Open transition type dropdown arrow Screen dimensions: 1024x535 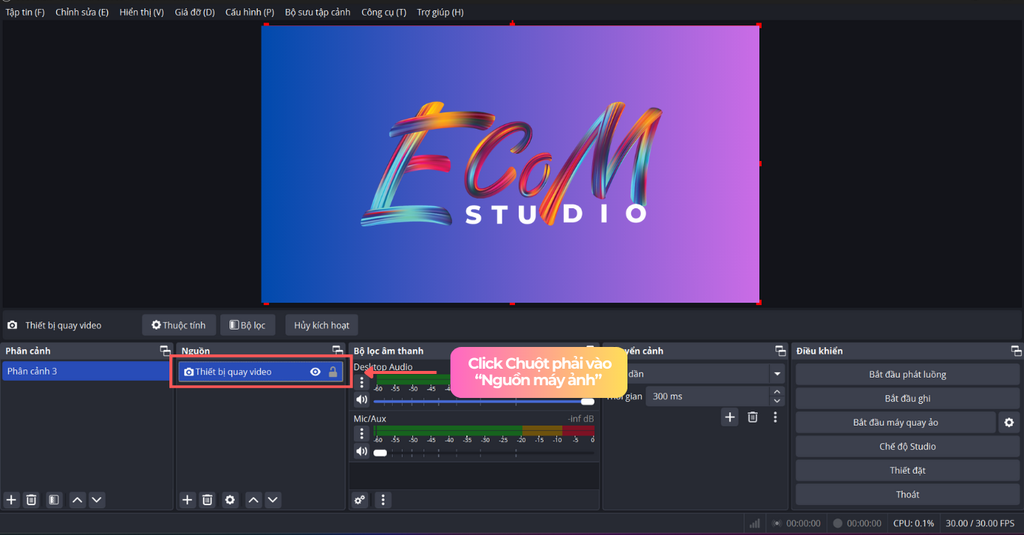click(x=777, y=374)
